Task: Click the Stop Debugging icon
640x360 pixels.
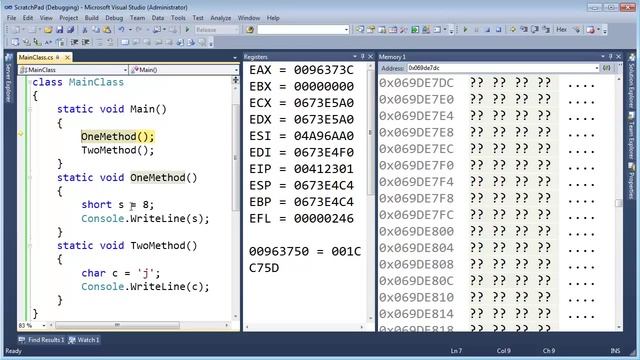Action: [487, 29]
